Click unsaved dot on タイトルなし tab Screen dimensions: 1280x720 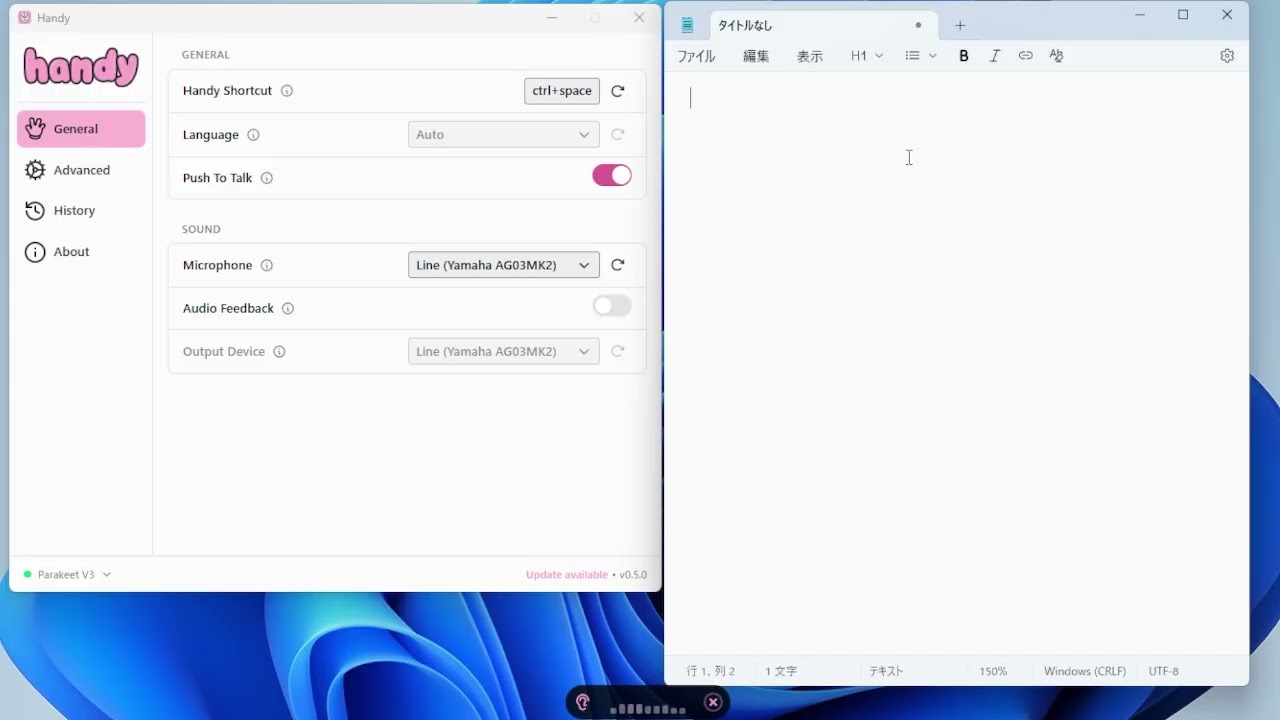(918, 26)
